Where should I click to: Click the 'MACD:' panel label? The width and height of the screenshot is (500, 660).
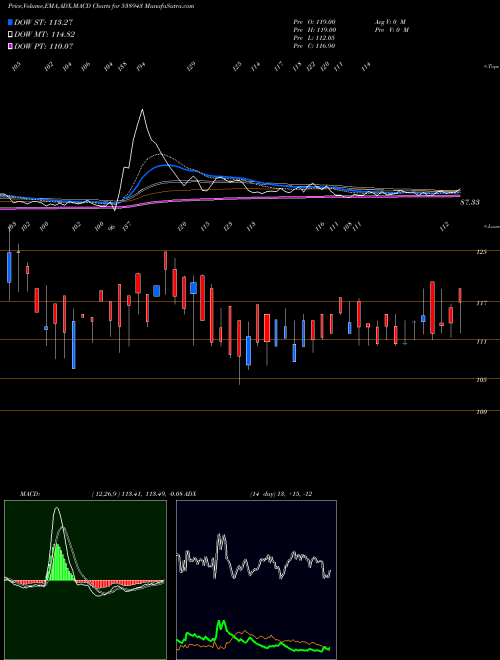point(29,494)
